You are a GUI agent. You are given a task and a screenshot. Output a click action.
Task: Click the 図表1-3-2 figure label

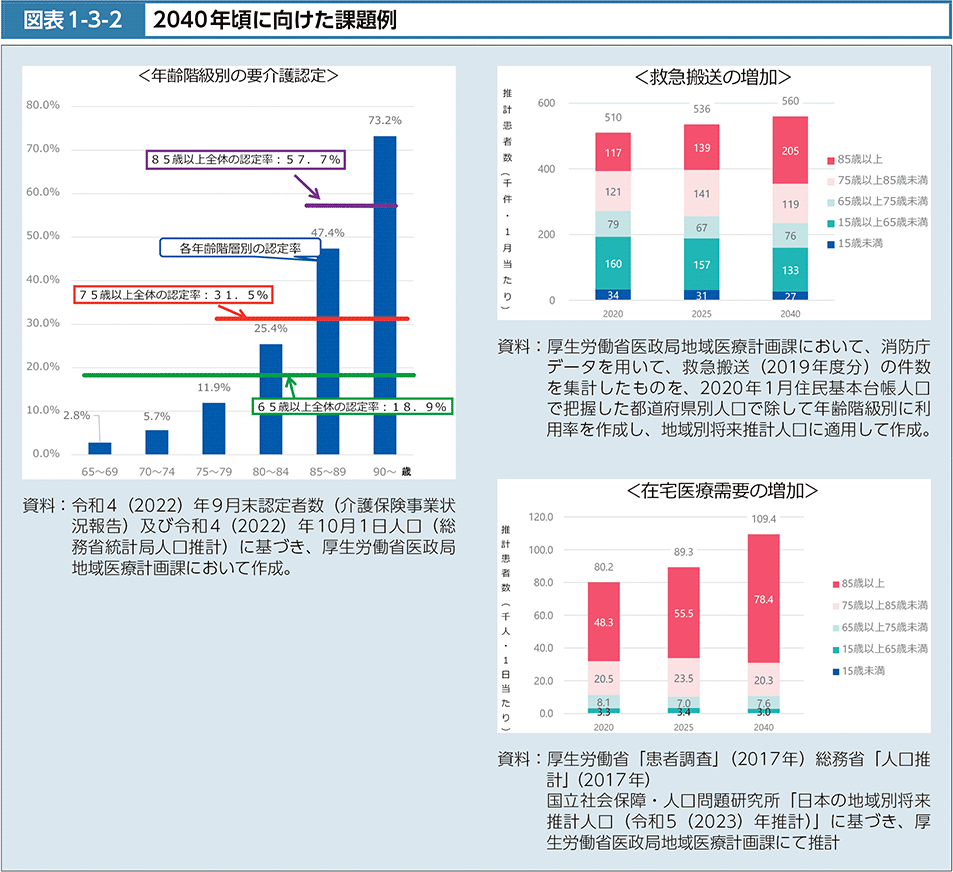click(x=73, y=20)
